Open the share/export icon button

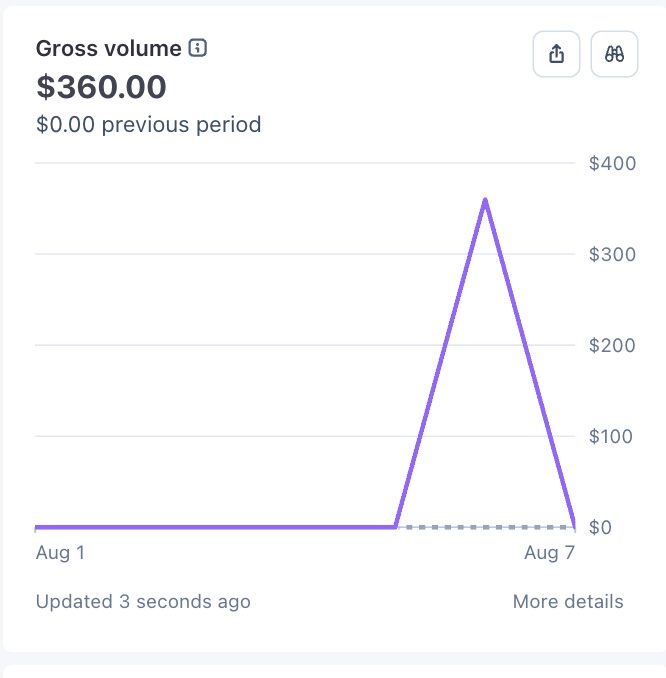coord(556,54)
